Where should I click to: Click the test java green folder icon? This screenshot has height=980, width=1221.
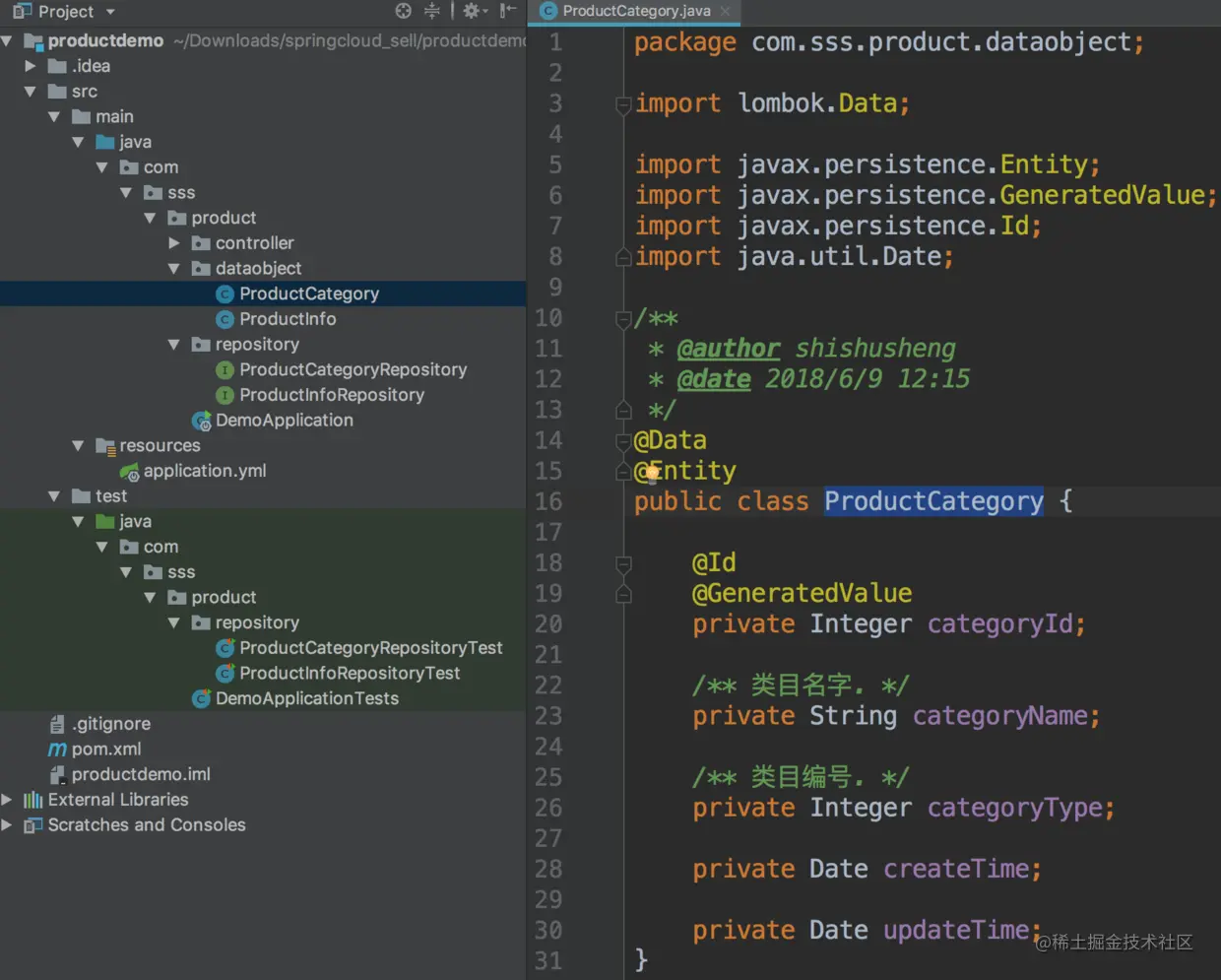tap(105, 521)
